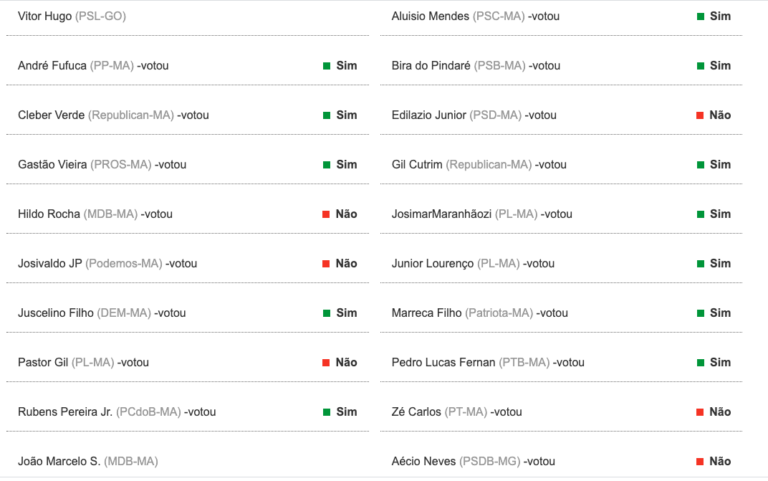Click Josivaldo JP's Não vote label

click(346, 264)
